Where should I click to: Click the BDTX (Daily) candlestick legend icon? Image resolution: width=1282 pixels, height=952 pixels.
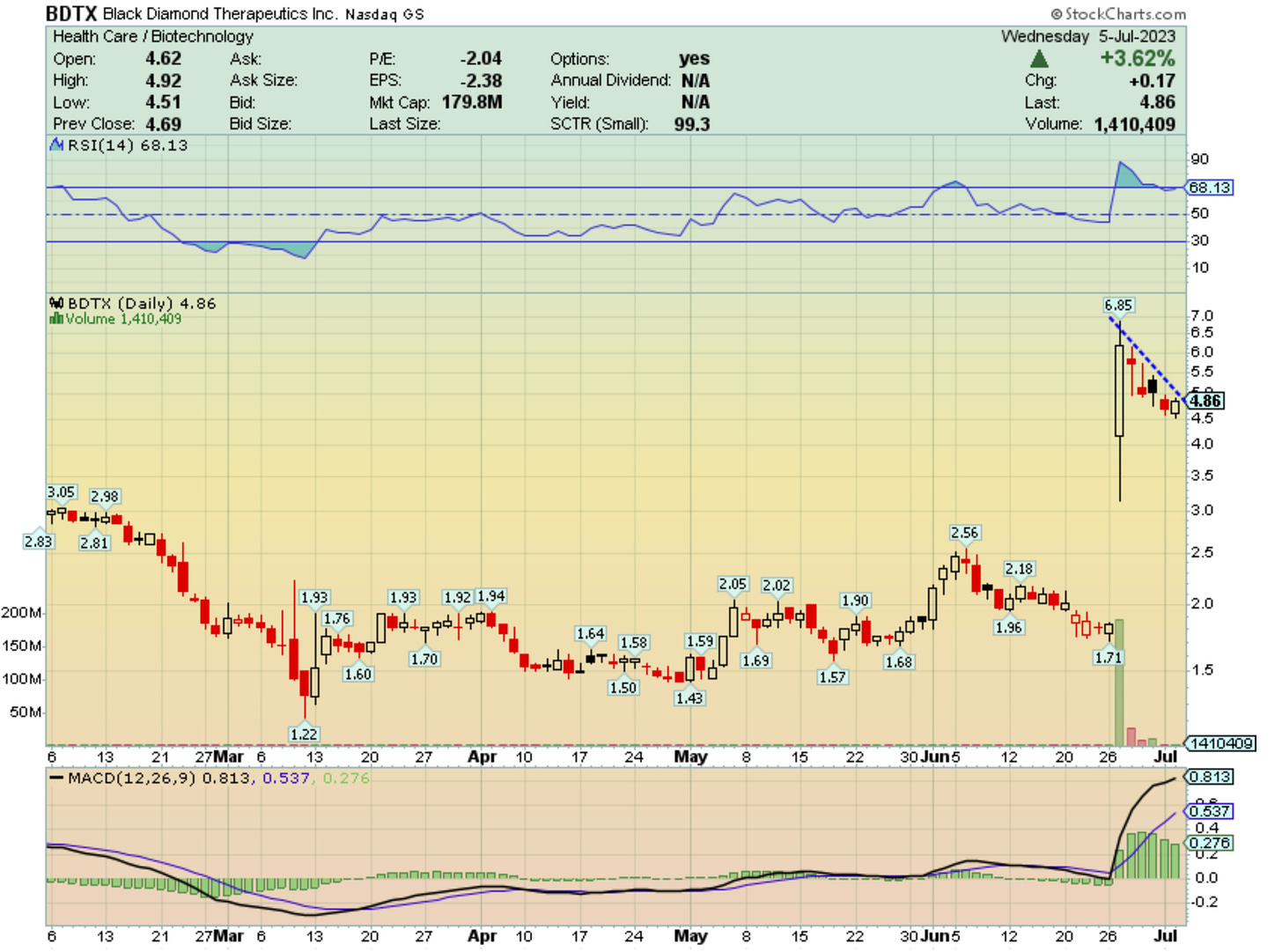click(x=57, y=303)
